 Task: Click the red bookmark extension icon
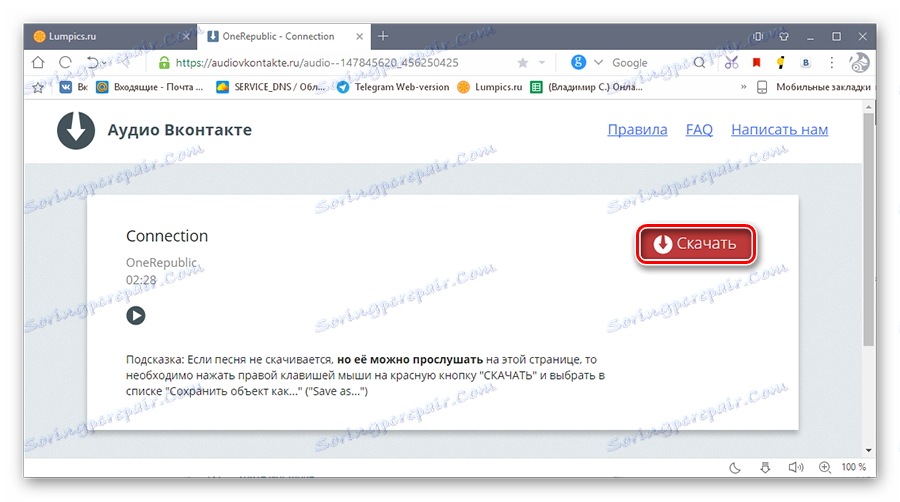[x=757, y=63]
